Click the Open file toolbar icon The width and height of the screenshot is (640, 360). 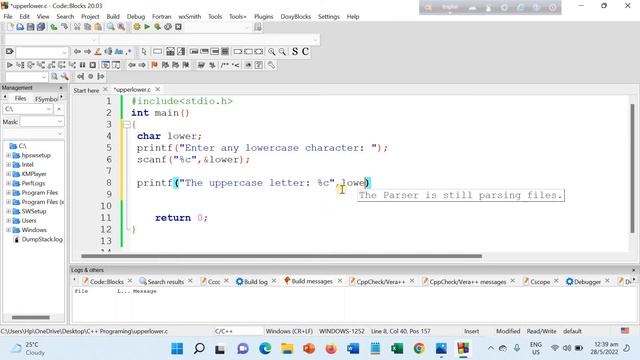click(20, 27)
